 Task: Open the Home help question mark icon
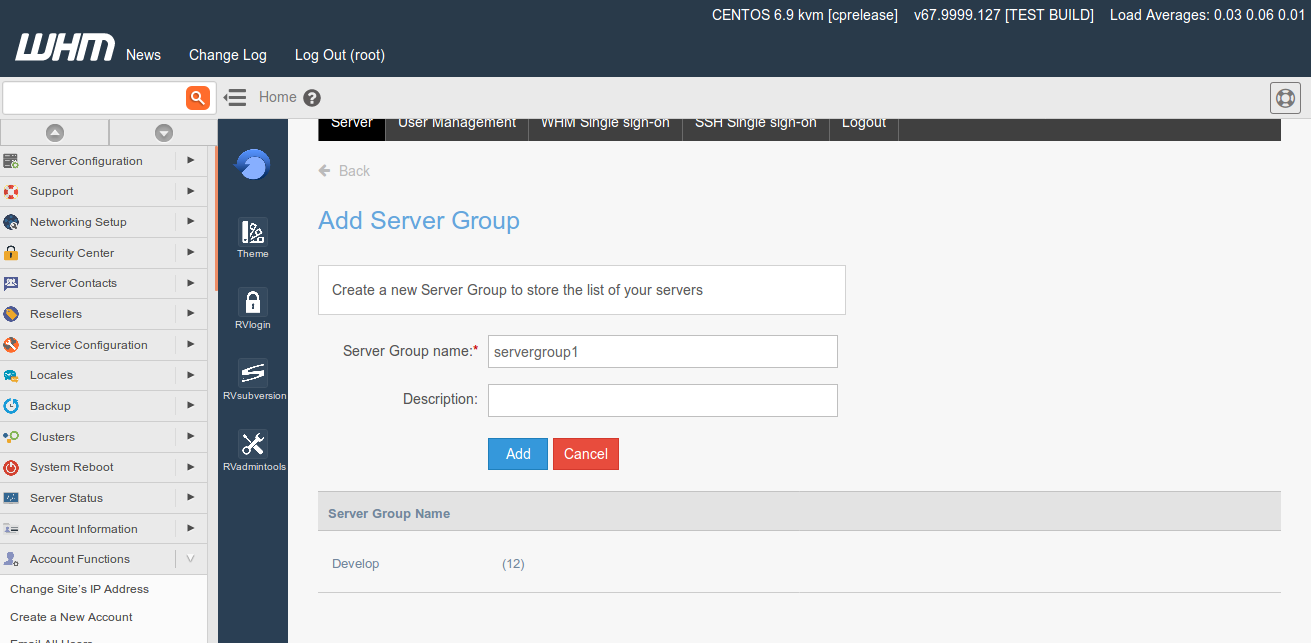(312, 98)
